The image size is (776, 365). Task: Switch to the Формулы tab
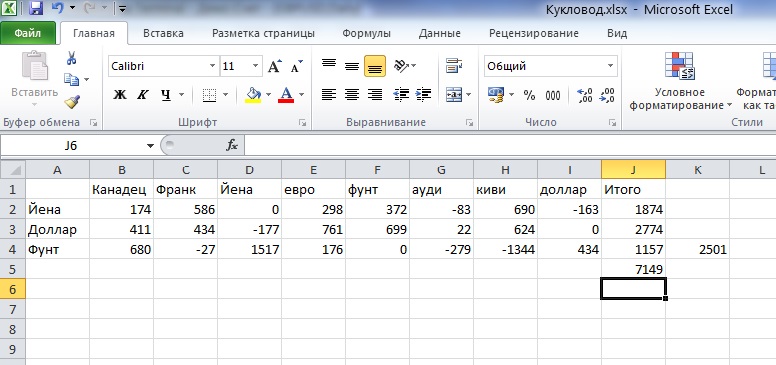click(366, 34)
